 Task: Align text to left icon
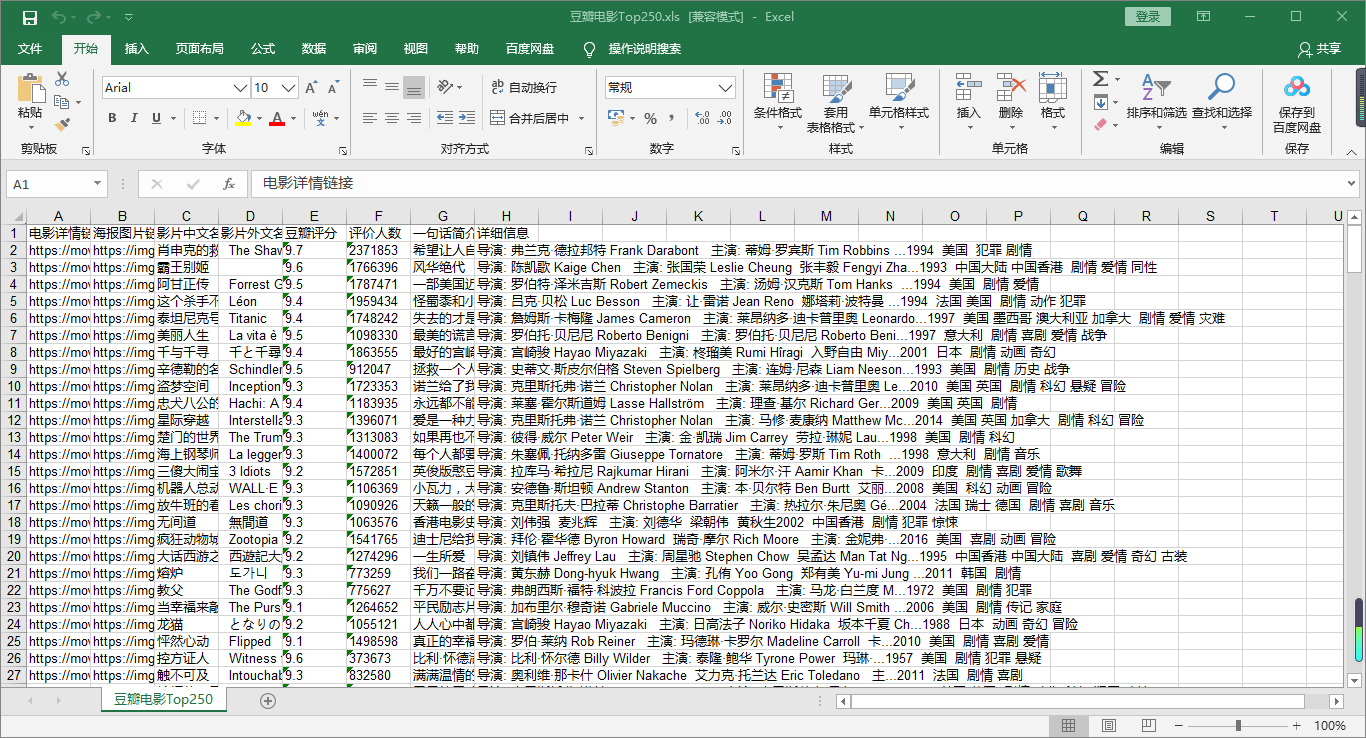370,118
